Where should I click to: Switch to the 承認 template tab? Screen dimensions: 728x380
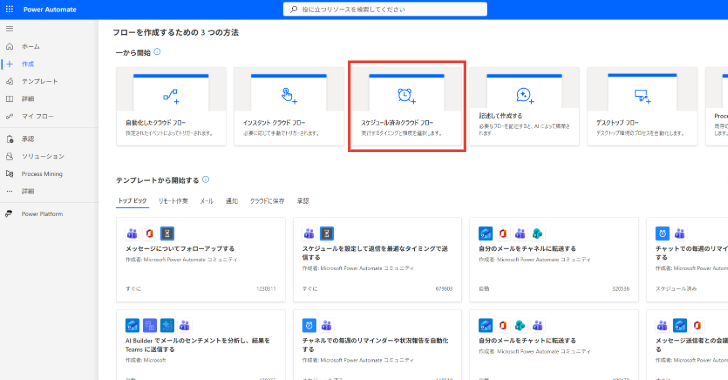(303, 201)
